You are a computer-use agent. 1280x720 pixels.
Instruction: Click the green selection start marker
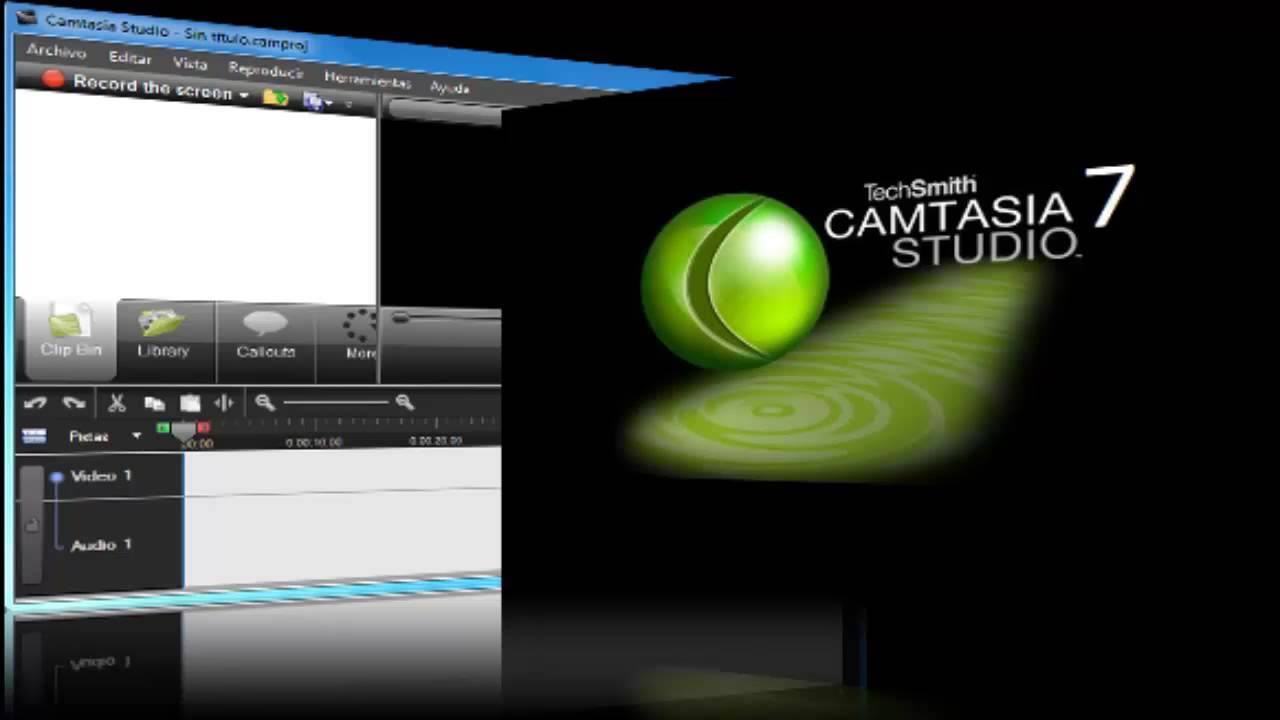[x=163, y=428]
